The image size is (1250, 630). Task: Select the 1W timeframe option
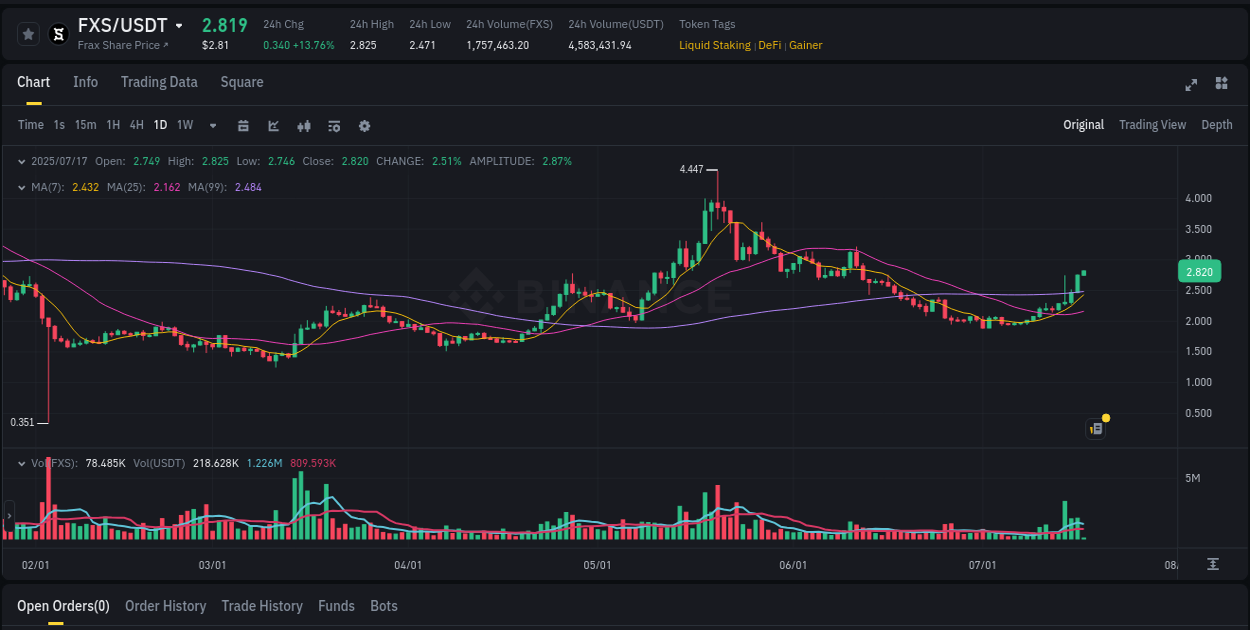(x=184, y=125)
